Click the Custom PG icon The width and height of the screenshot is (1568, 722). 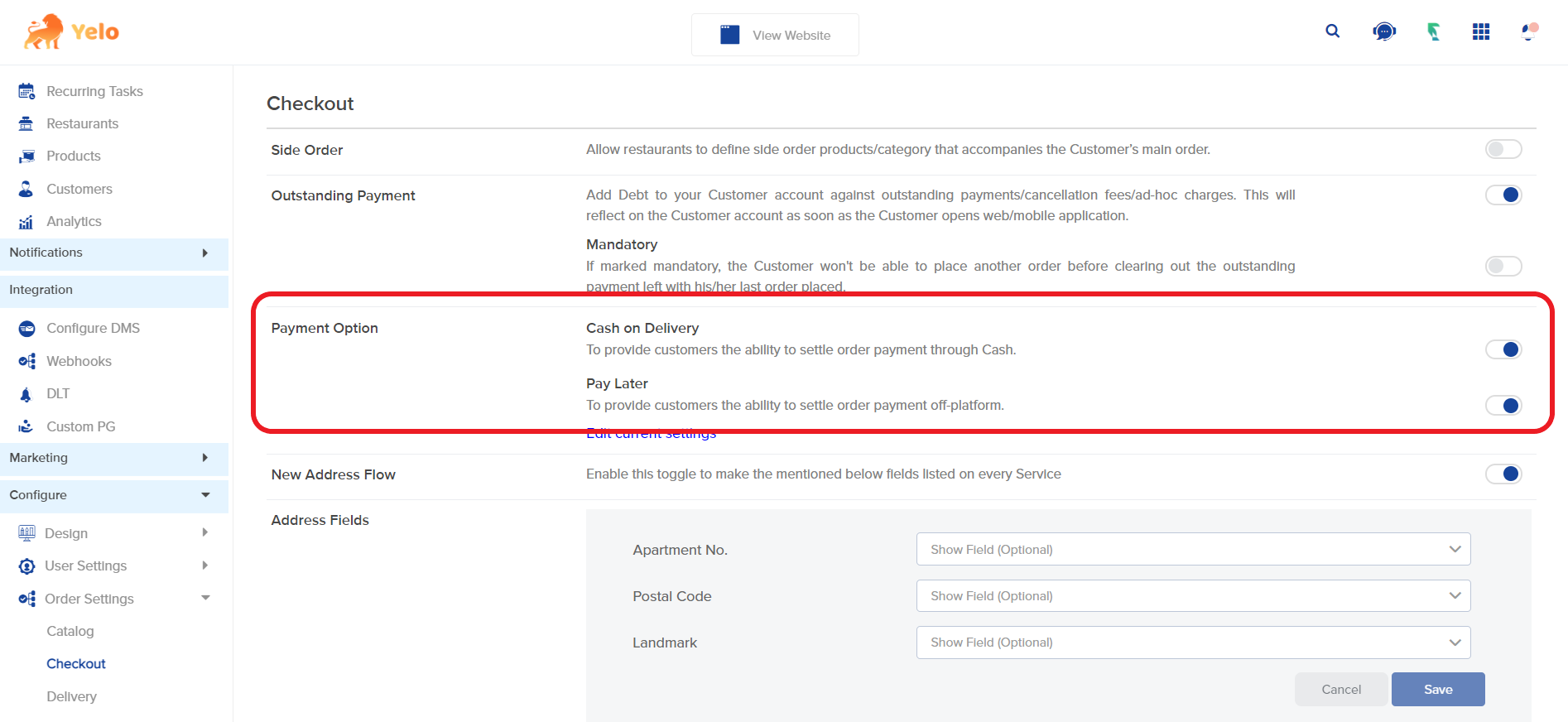26,426
